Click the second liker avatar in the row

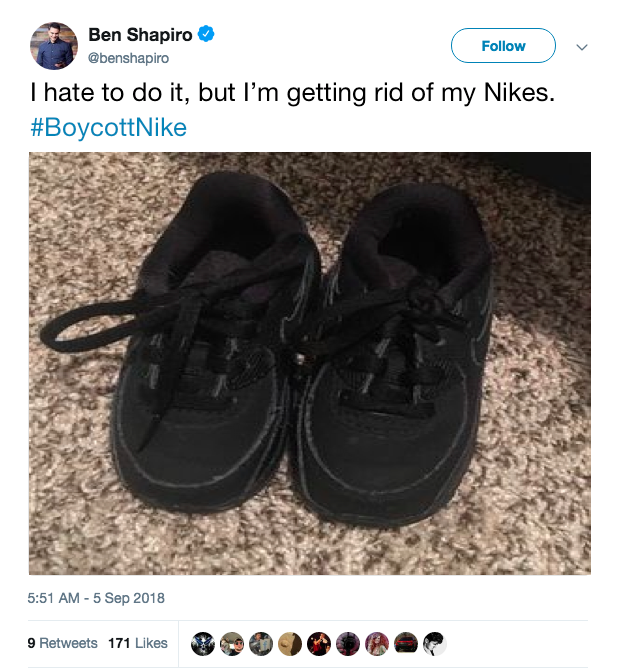pyautogui.click(x=232, y=643)
